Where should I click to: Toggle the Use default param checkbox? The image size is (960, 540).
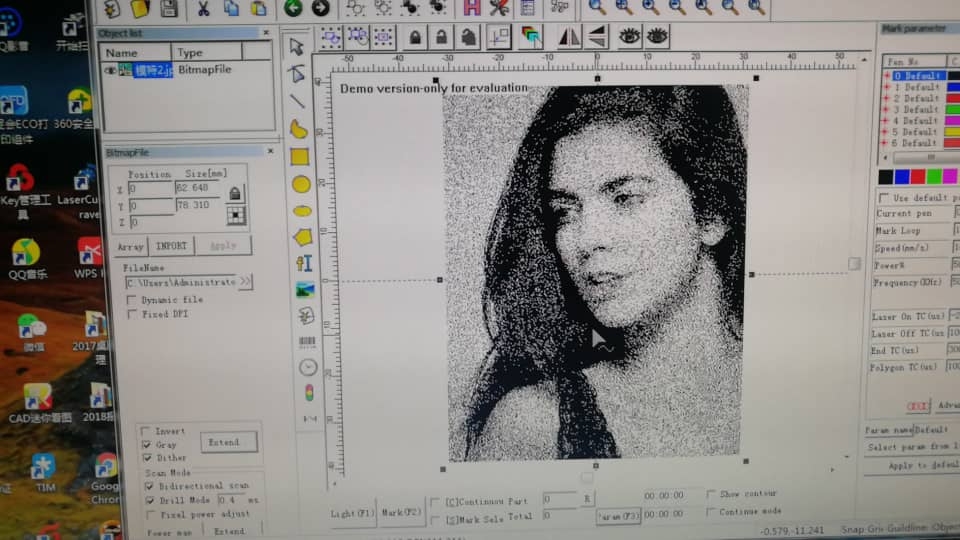[x=883, y=198]
